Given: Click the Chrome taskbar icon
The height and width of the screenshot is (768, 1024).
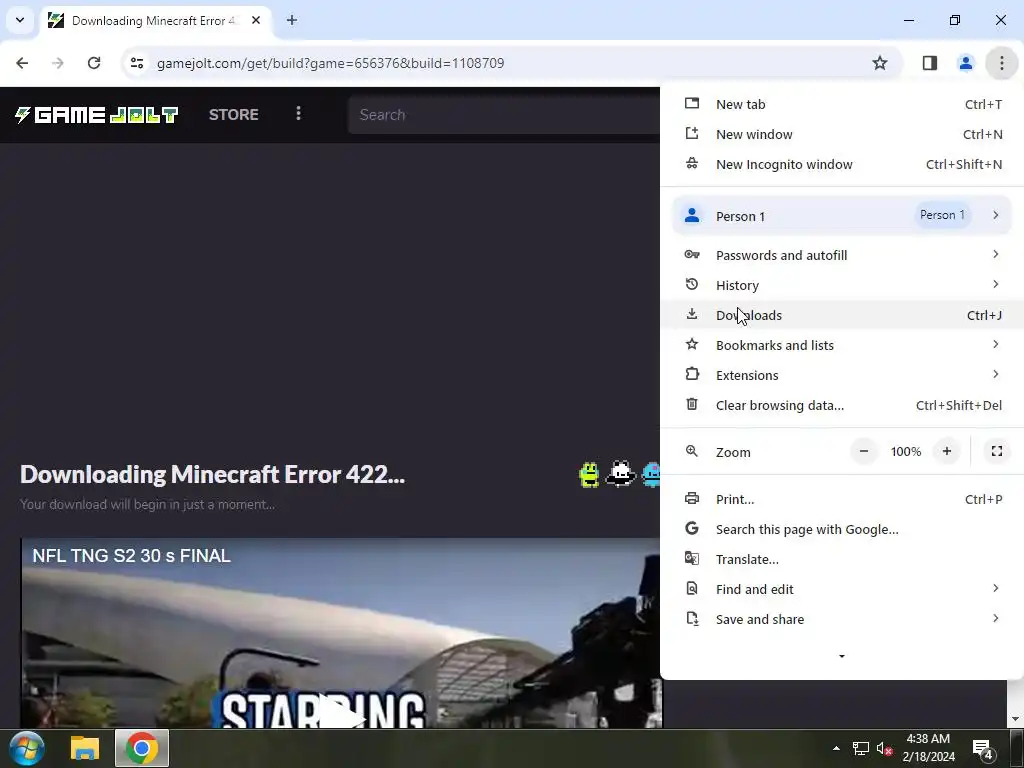Looking at the screenshot, I should tap(142, 748).
